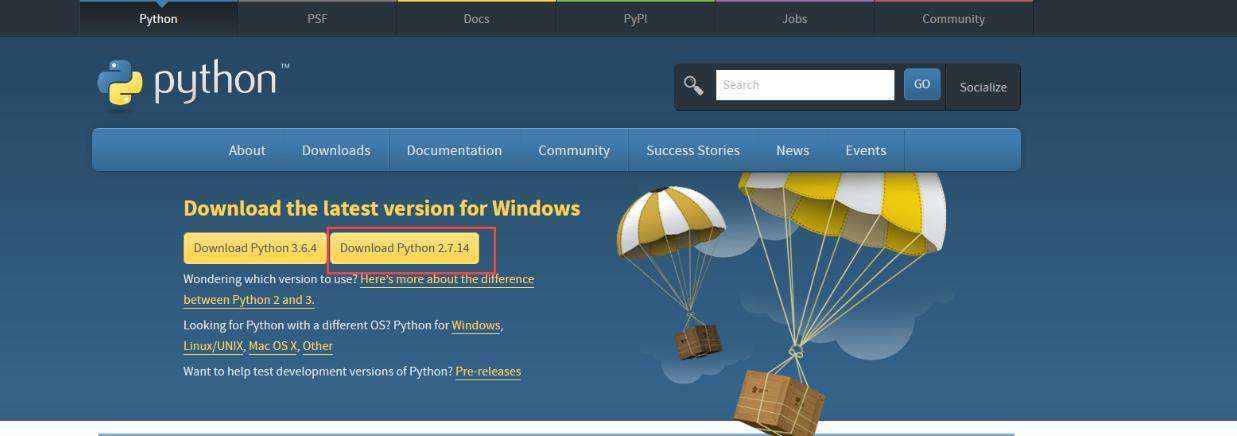Follow the Mac OS X link
Screen dimensions: 1237x436
pos(274,346)
